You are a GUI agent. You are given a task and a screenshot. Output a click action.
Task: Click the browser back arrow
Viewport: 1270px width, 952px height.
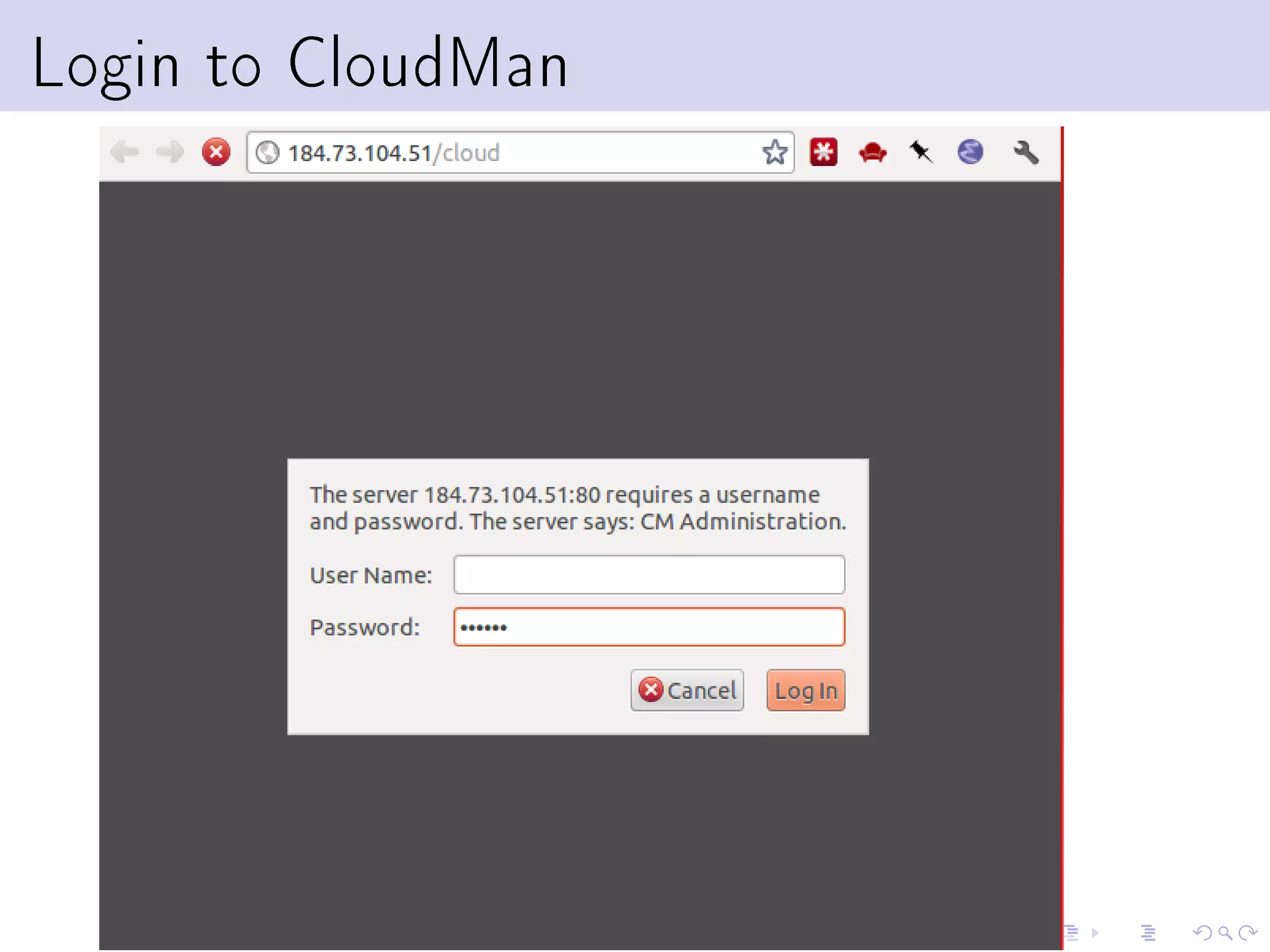(125, 152)
